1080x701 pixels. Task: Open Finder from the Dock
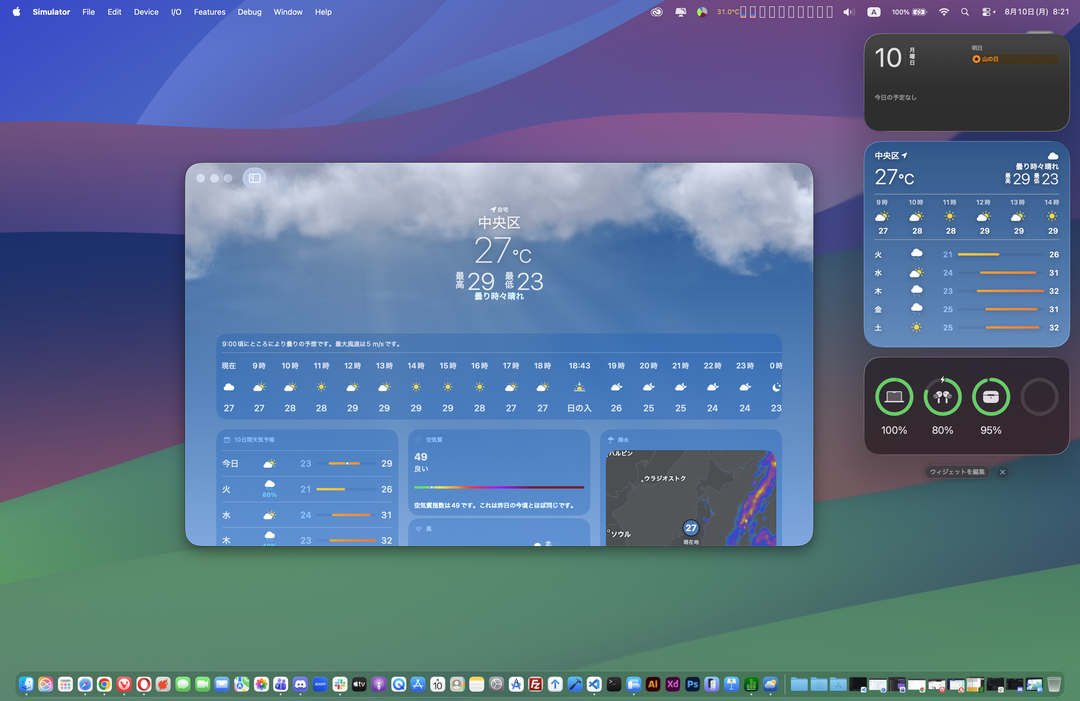tap(26, 684)
